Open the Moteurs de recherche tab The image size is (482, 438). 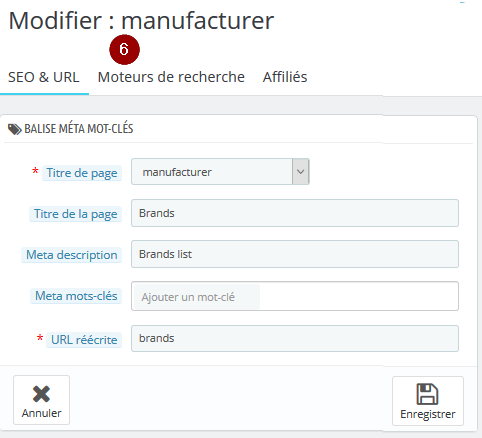(x=171, y=77)
